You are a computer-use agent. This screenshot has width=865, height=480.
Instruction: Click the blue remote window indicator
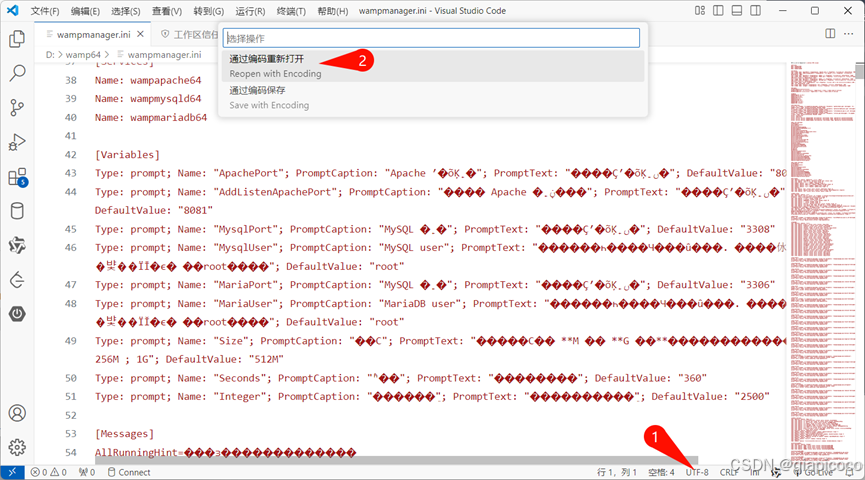(x=12, y=472)
